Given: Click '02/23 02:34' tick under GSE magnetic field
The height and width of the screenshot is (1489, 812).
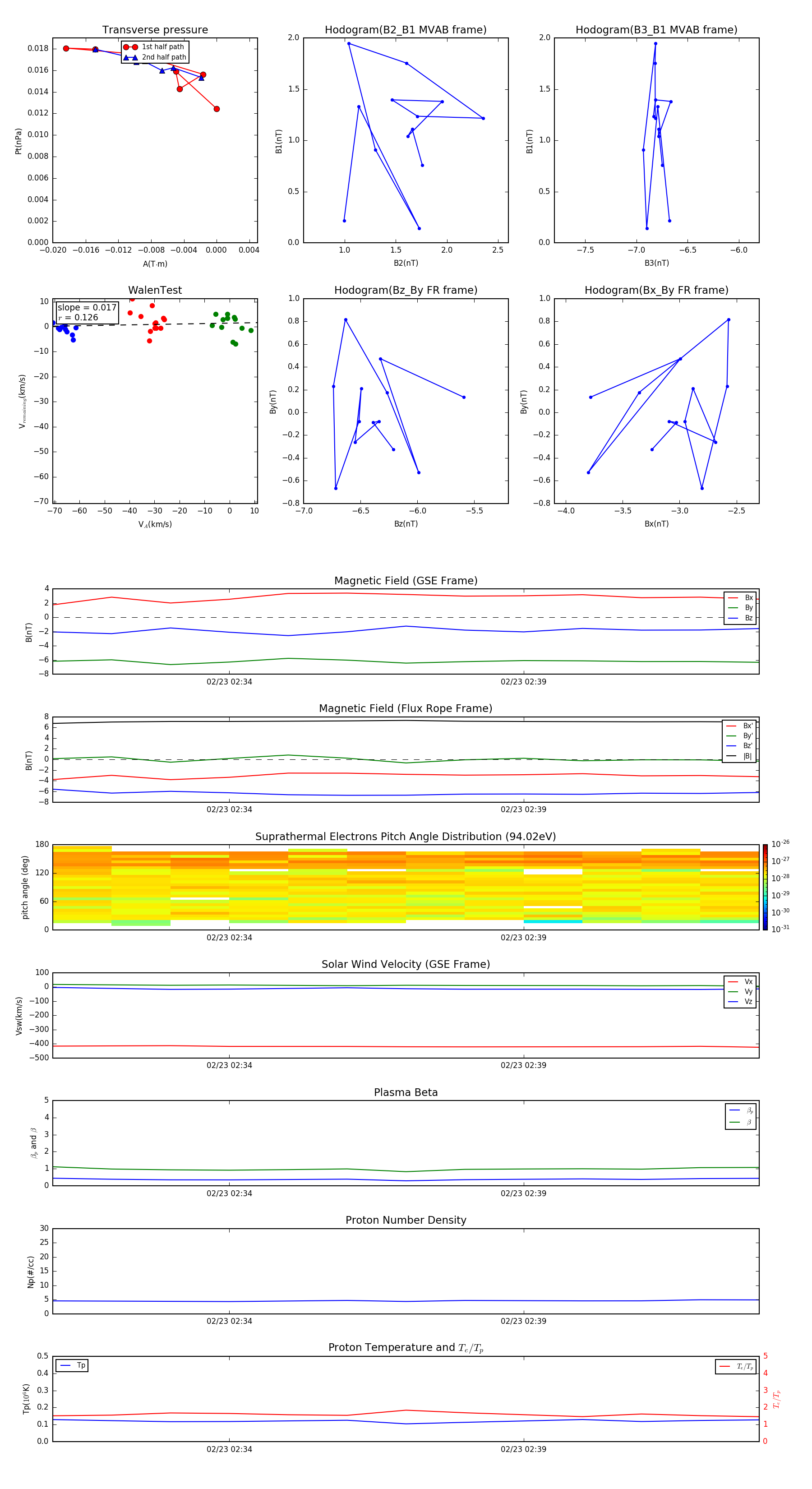Looking at the screenshot, I should [x=230, y=682].
